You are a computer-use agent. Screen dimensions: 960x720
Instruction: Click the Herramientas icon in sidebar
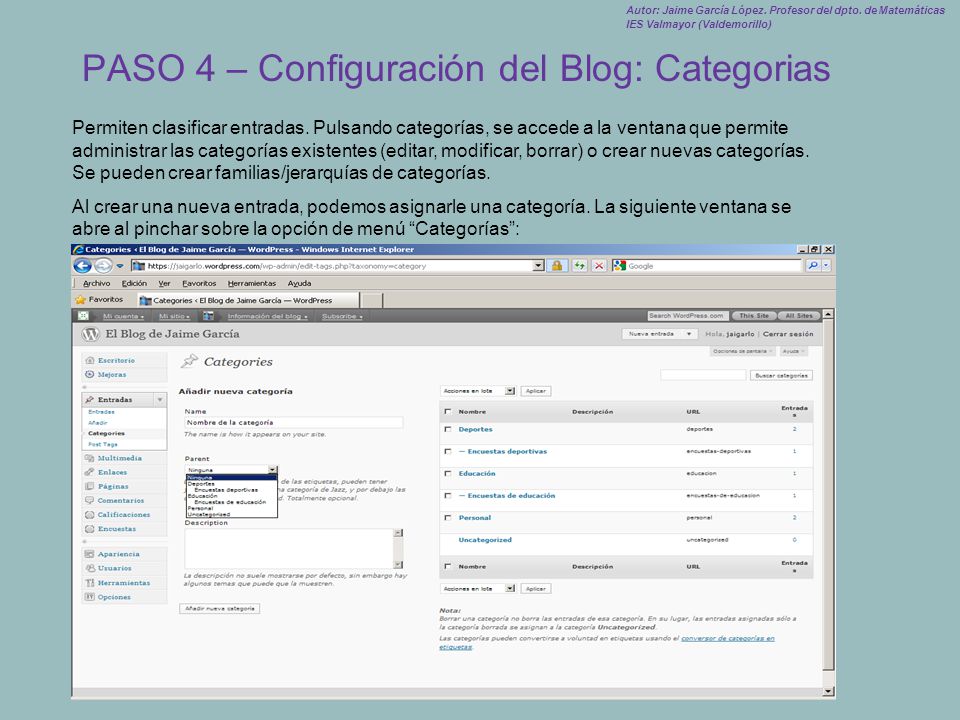90,583
